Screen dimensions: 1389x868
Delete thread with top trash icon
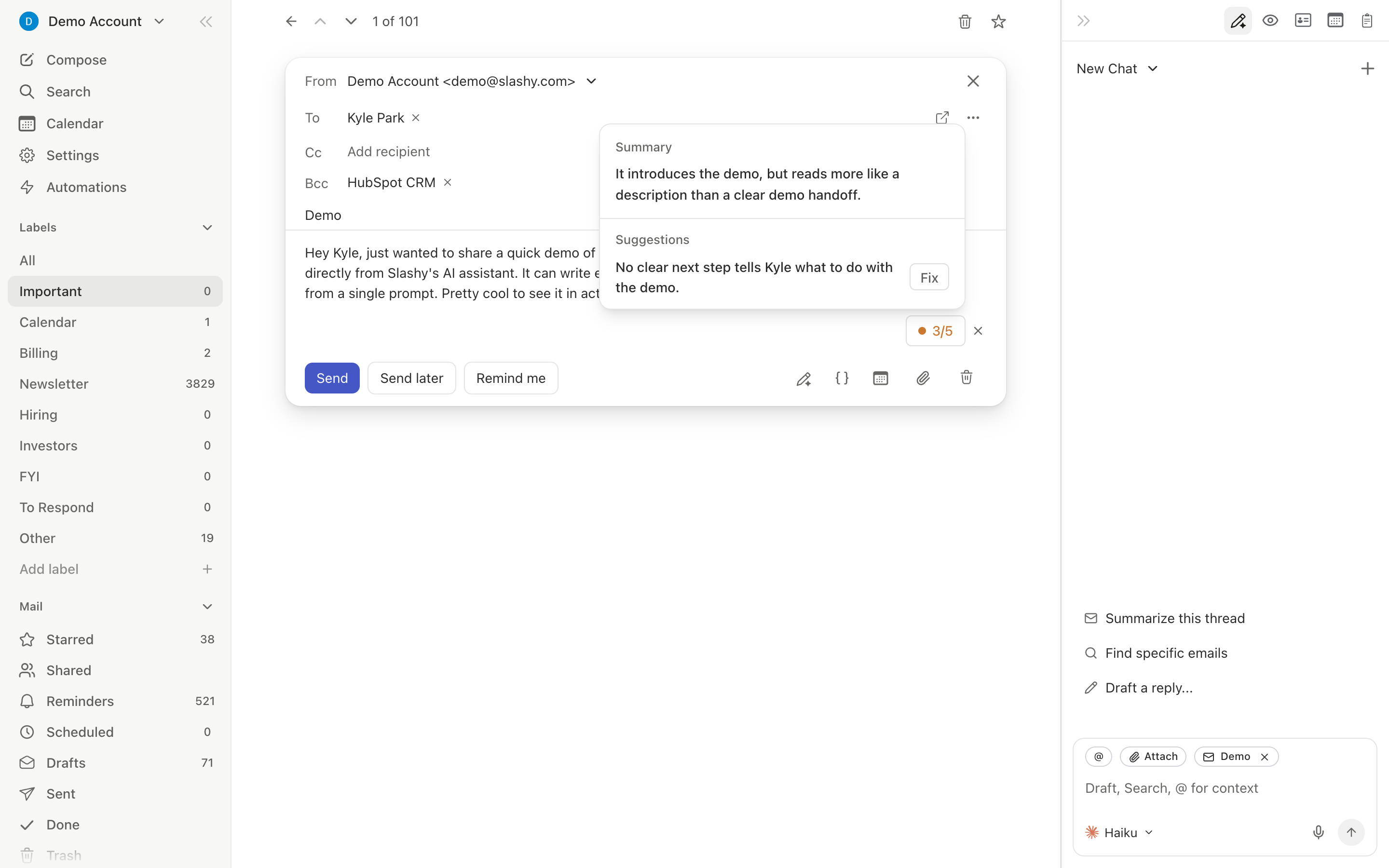(965, 22)
